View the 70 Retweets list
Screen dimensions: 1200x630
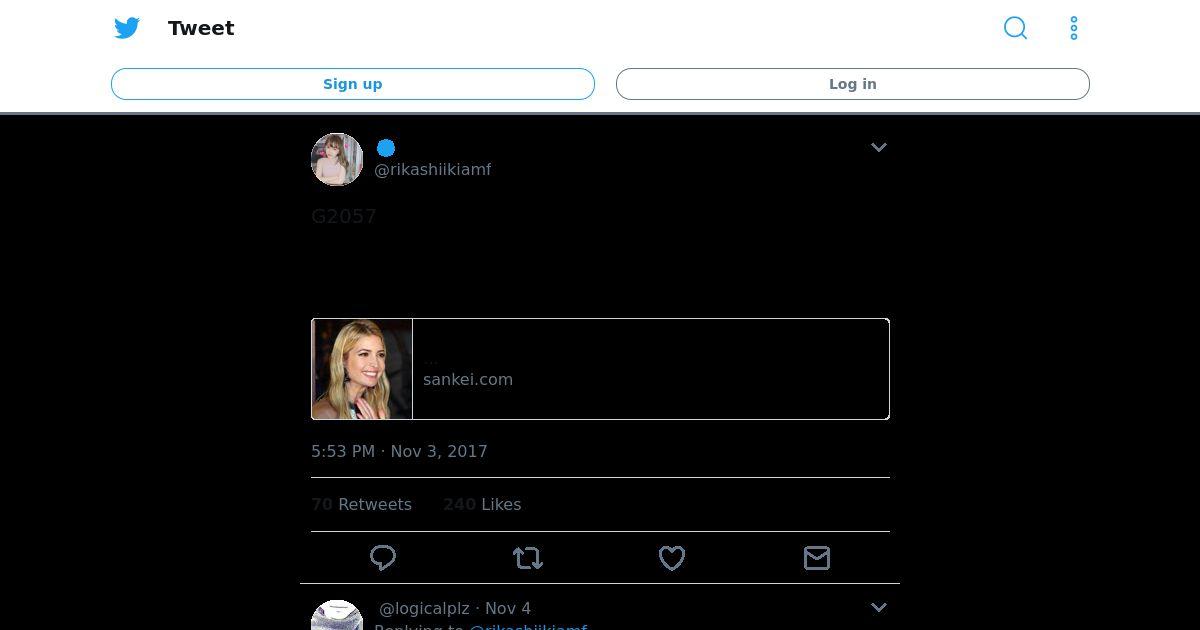point(362,505)
